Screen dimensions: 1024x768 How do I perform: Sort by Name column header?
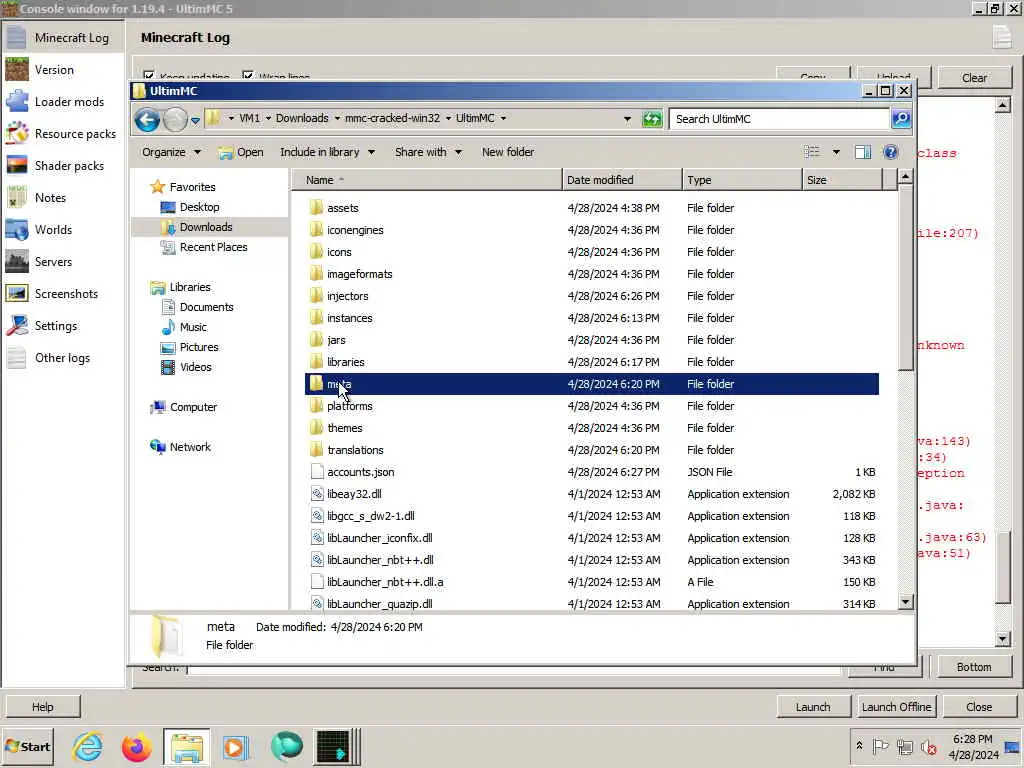426,180
